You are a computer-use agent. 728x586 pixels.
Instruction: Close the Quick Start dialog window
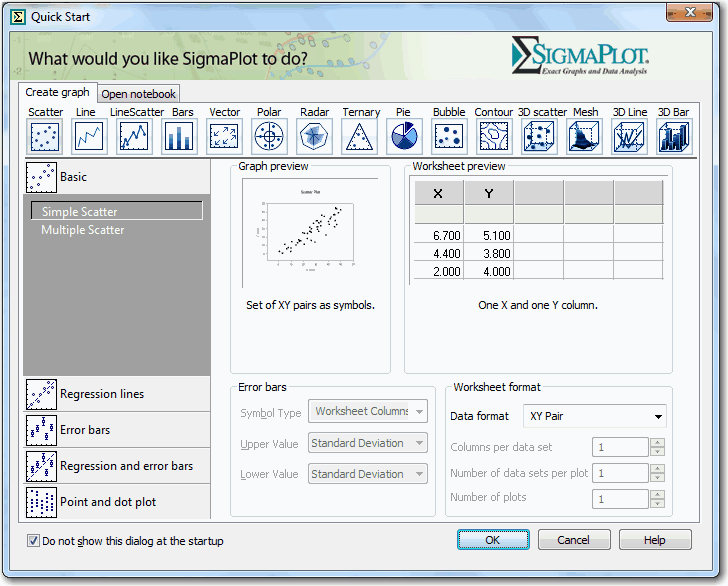689,13
